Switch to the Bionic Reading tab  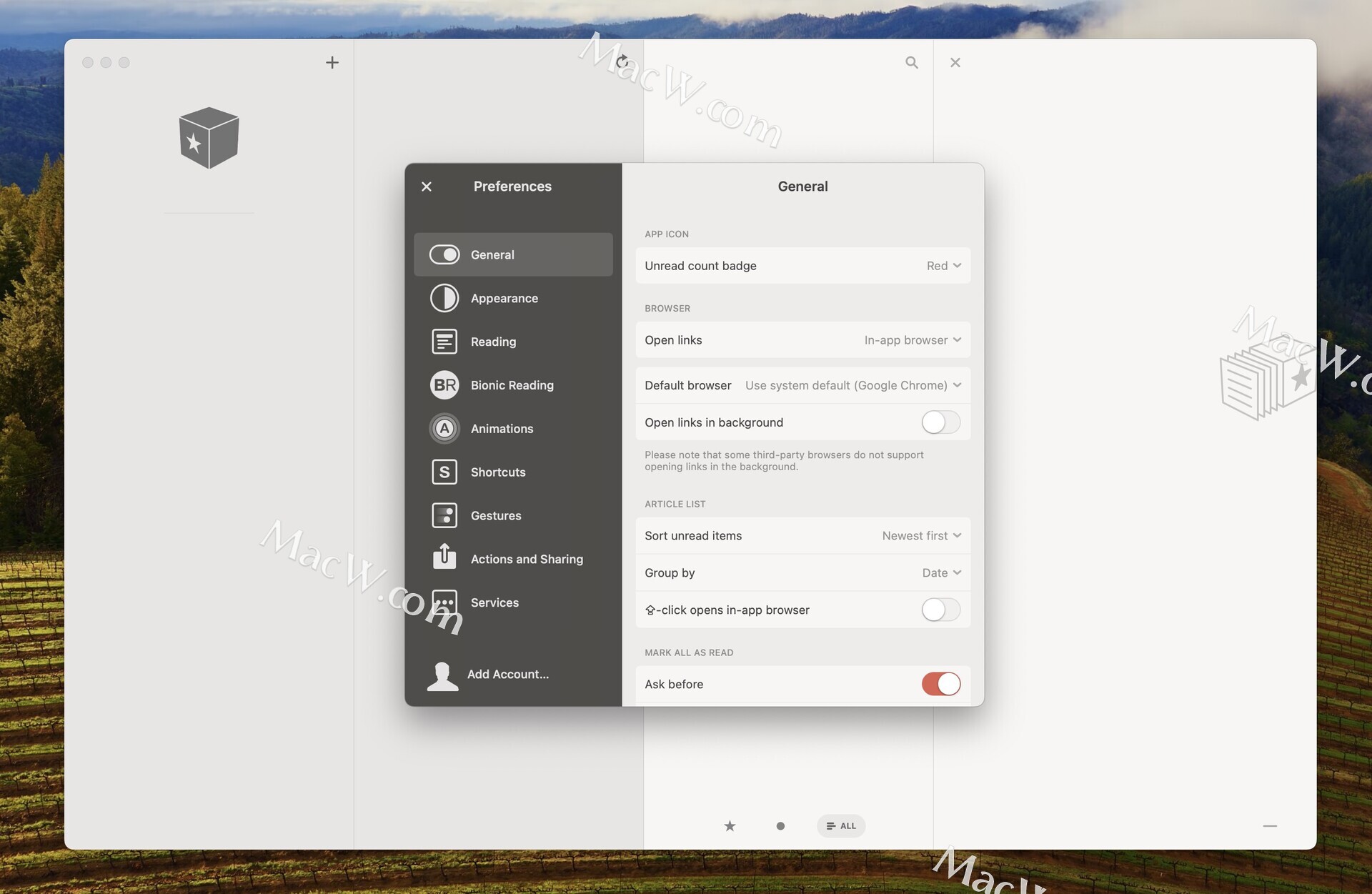(x=513, y=385)
